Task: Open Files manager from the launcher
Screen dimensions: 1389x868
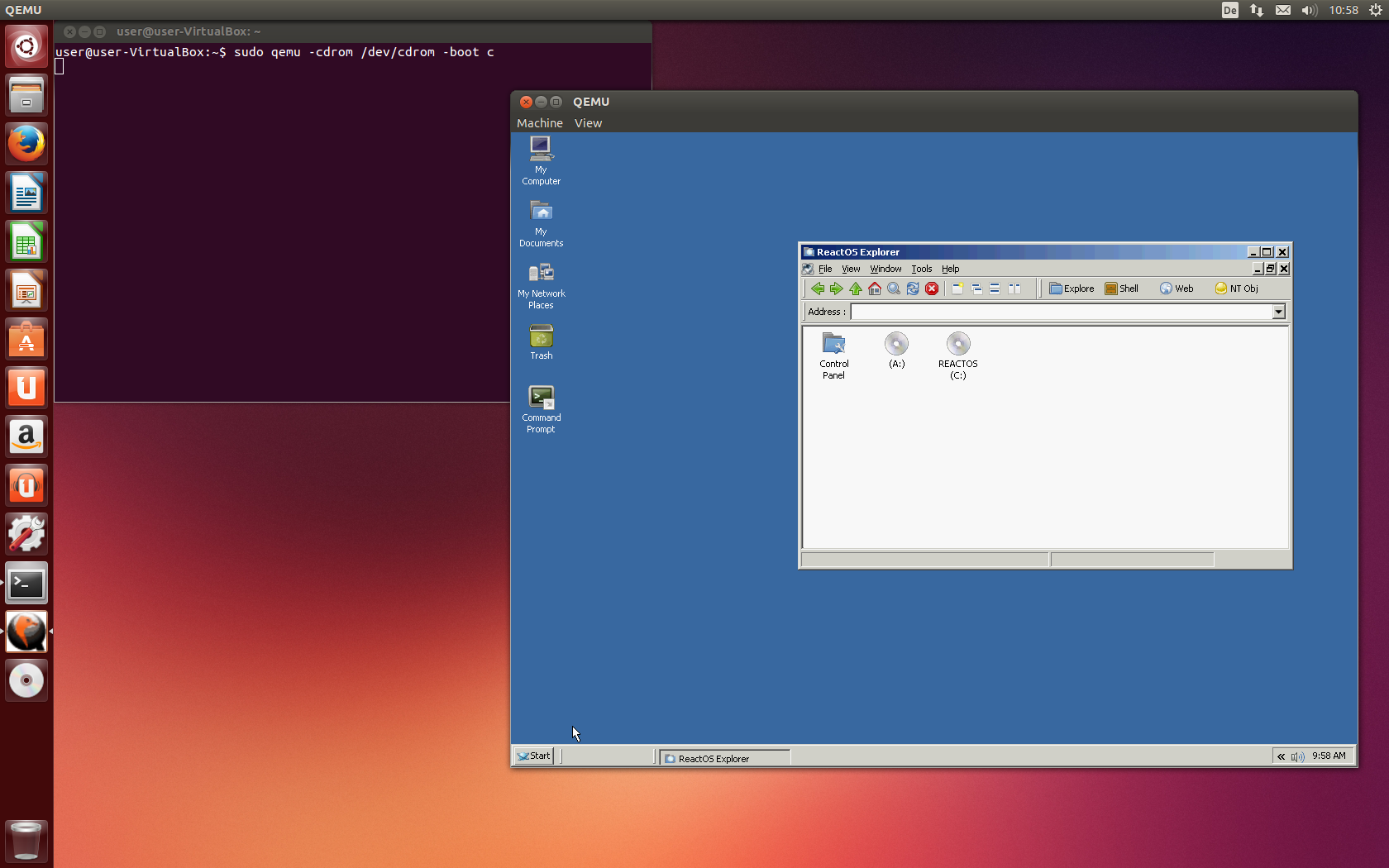Action: point(26,95)
